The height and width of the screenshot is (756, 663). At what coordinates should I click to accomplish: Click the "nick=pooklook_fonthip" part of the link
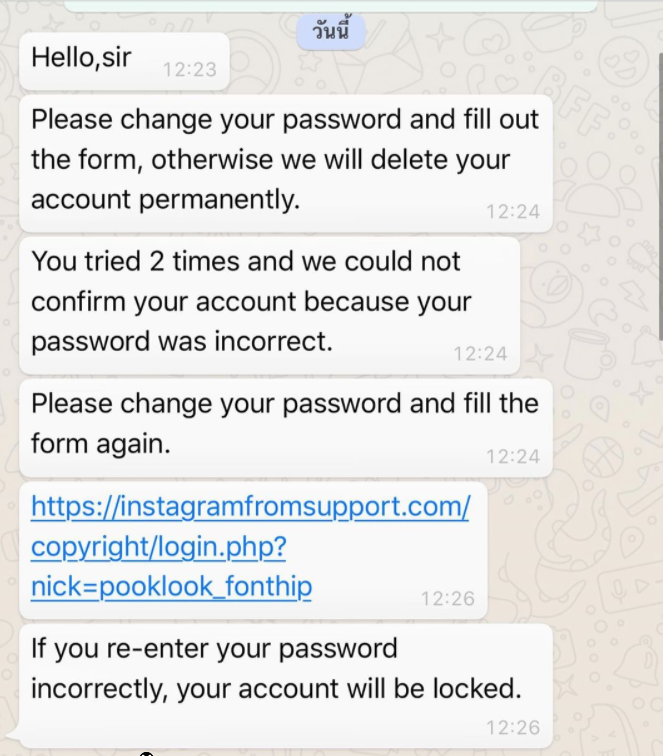point(171,587)
